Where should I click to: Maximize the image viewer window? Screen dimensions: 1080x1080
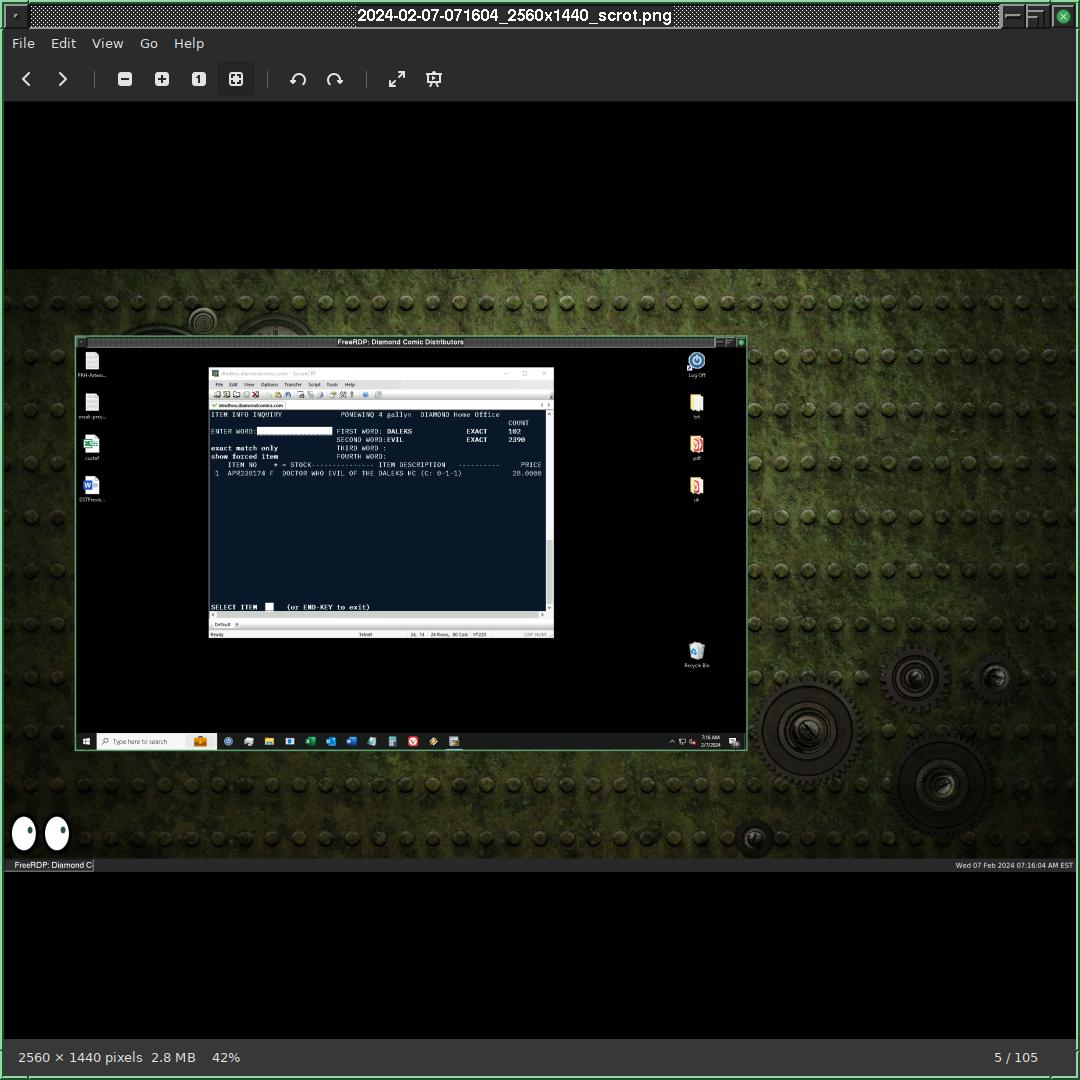click(1037, 16)
